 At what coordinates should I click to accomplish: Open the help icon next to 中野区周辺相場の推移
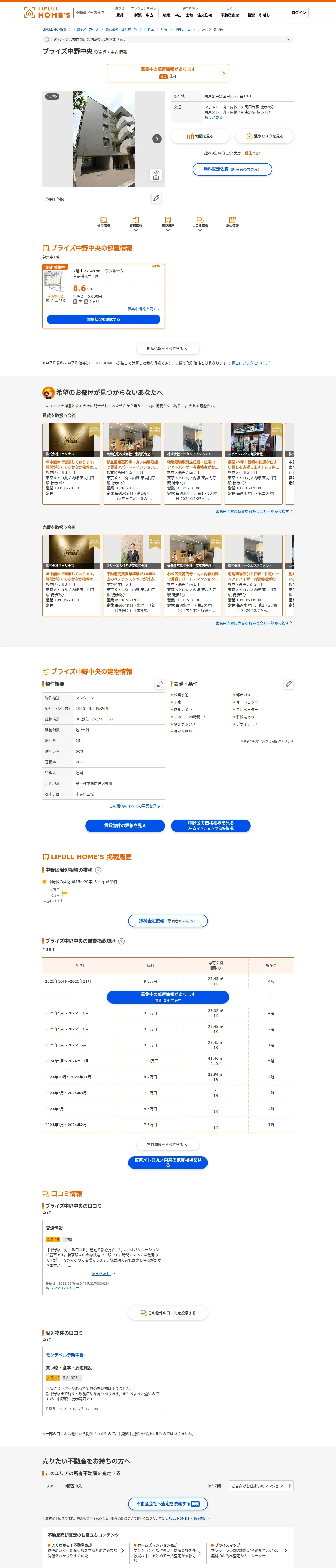pyautogui.click(x=98, y=871)
